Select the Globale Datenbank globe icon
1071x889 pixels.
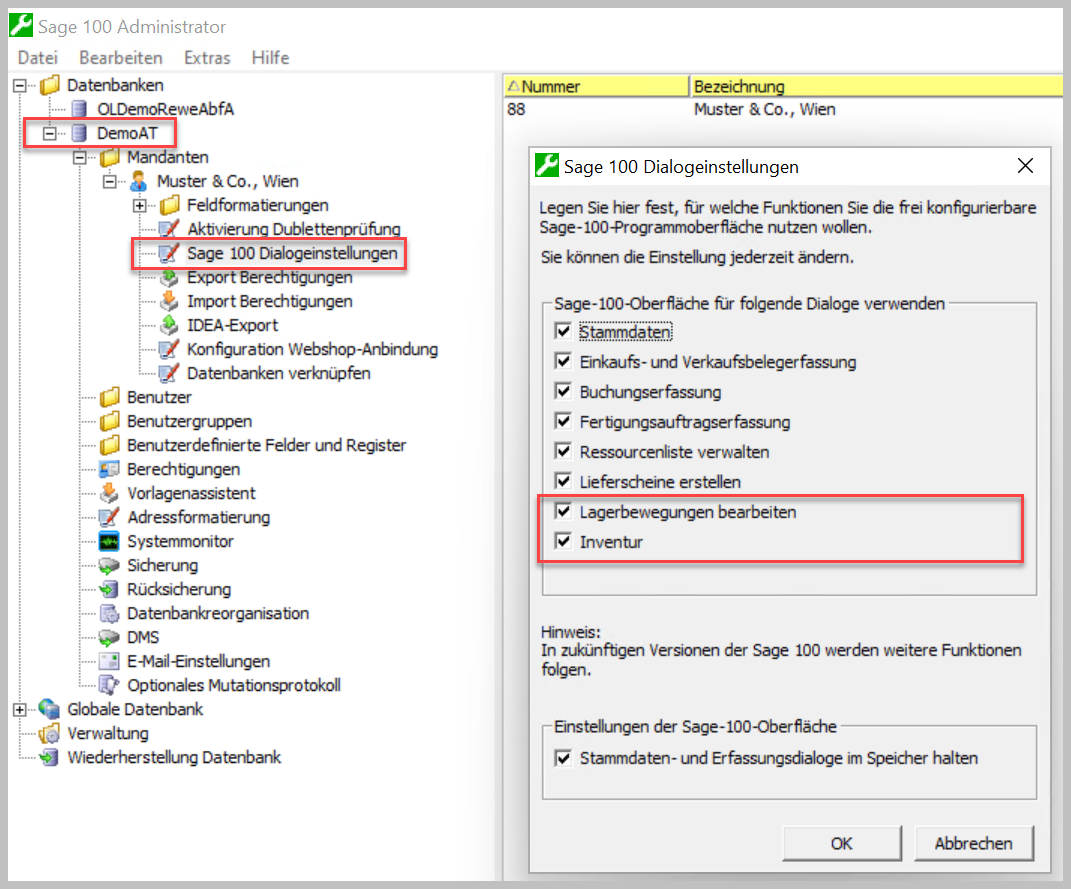[49, 709]
